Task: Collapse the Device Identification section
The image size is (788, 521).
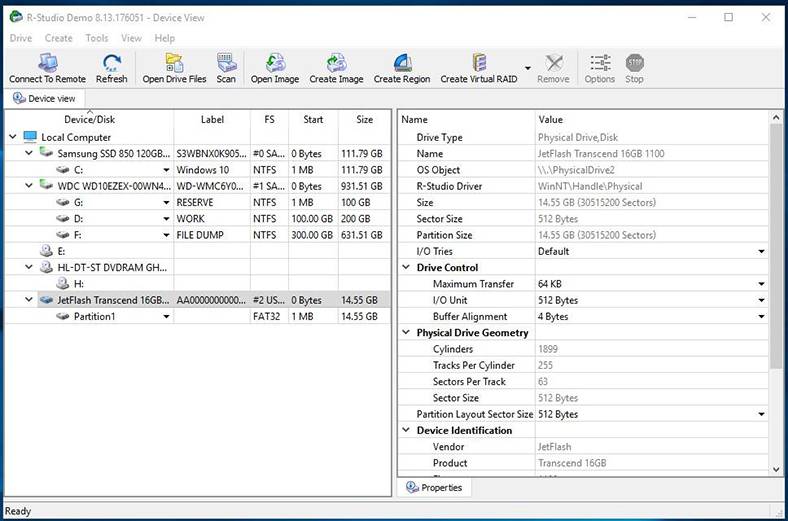Action: [x=406, y=430]
